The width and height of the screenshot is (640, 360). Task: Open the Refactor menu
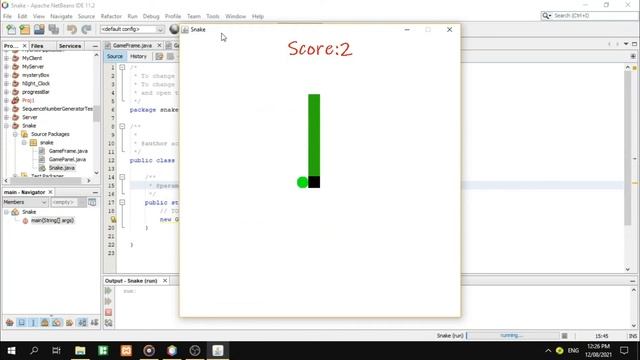(111, 16)
